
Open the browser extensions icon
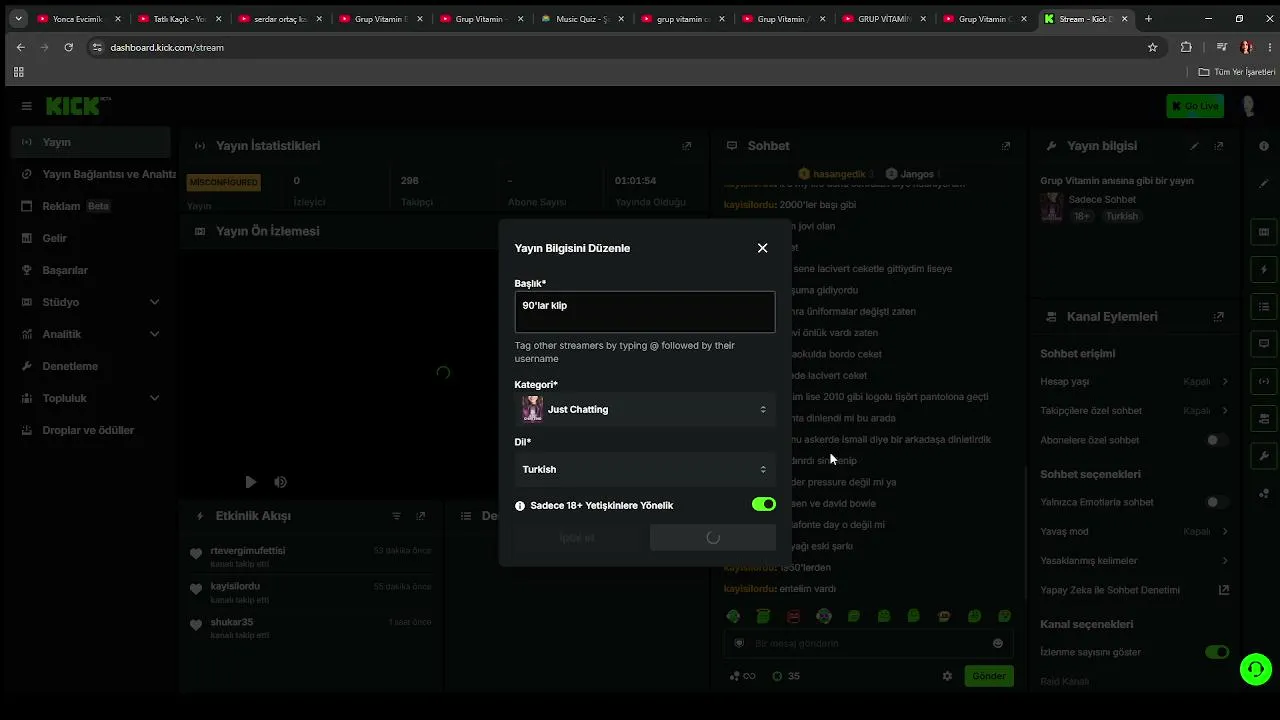point(1186,47)
